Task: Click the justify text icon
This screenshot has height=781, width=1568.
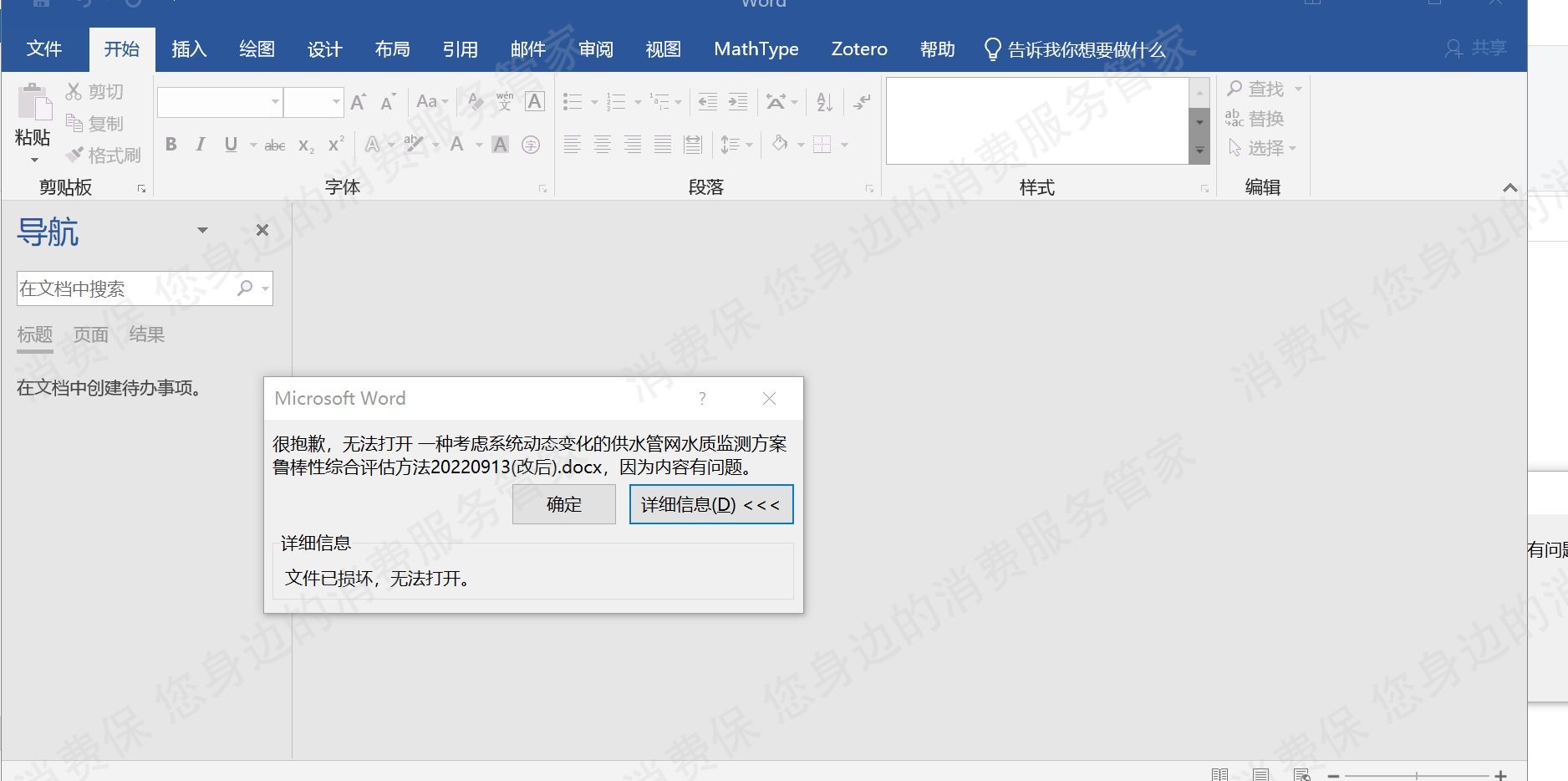Action: (x=663, y=145)
